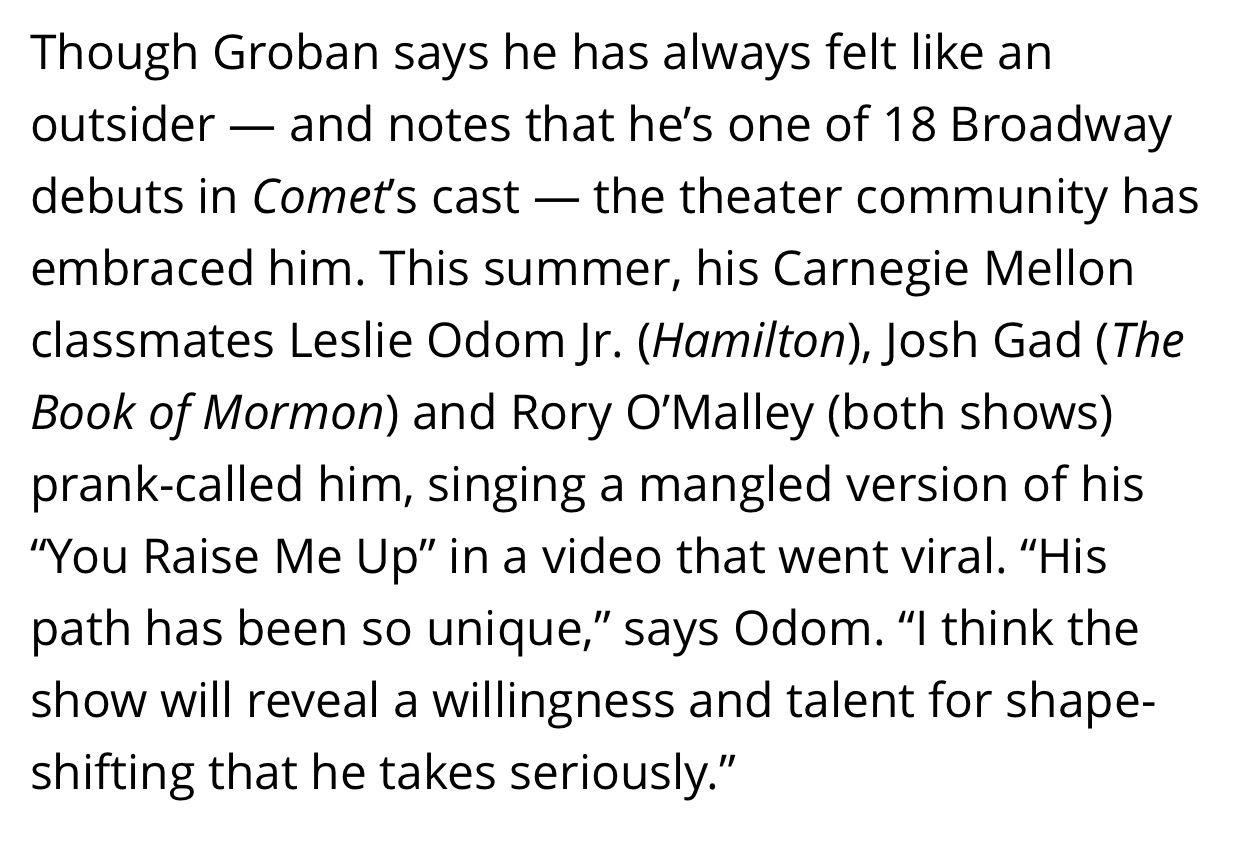The height and width of the screenshot is (842, 1242).
Task: Click the word "viral"
Action: (951, 557)
